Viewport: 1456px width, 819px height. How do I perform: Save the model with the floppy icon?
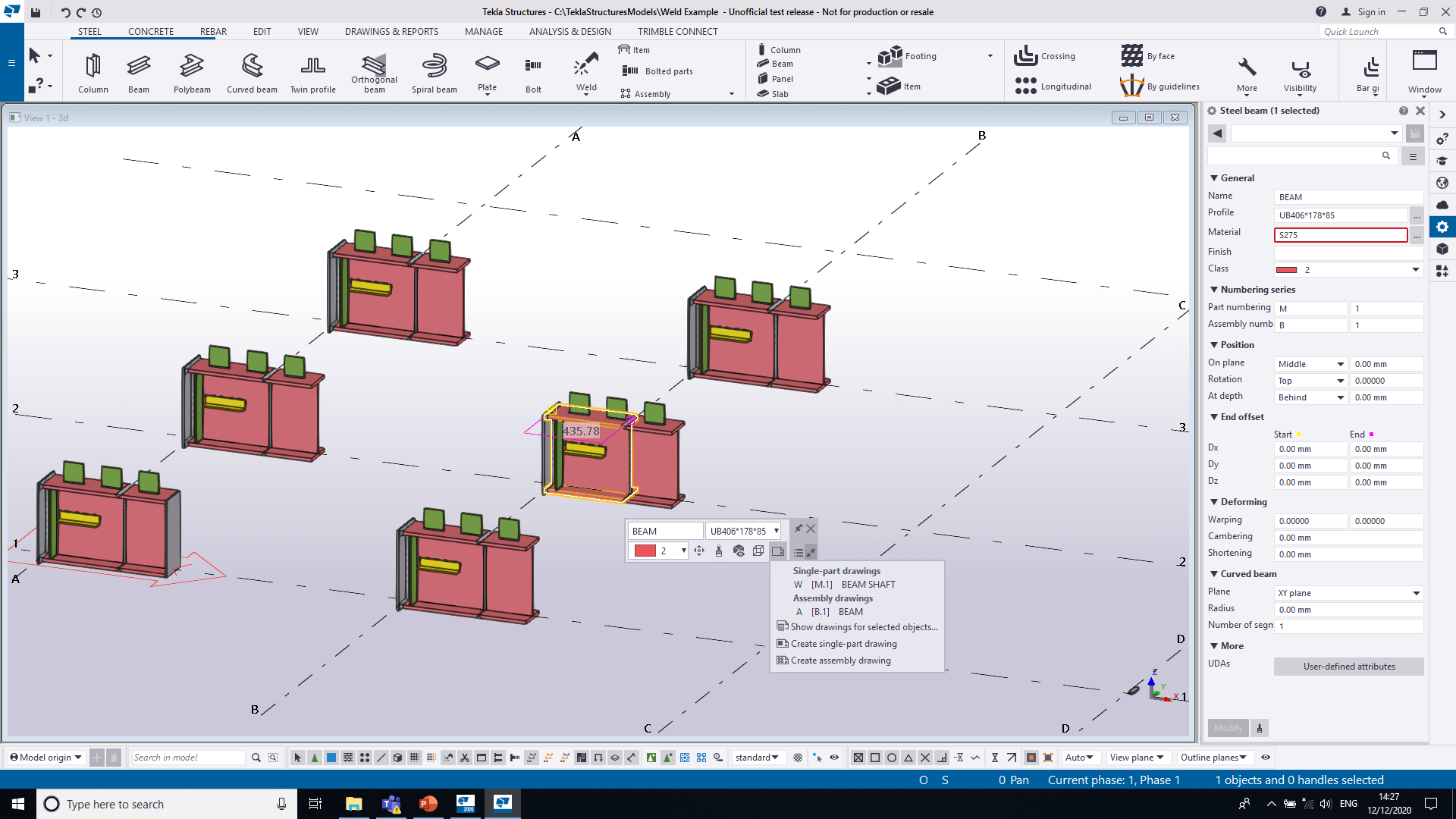(36, 12)
